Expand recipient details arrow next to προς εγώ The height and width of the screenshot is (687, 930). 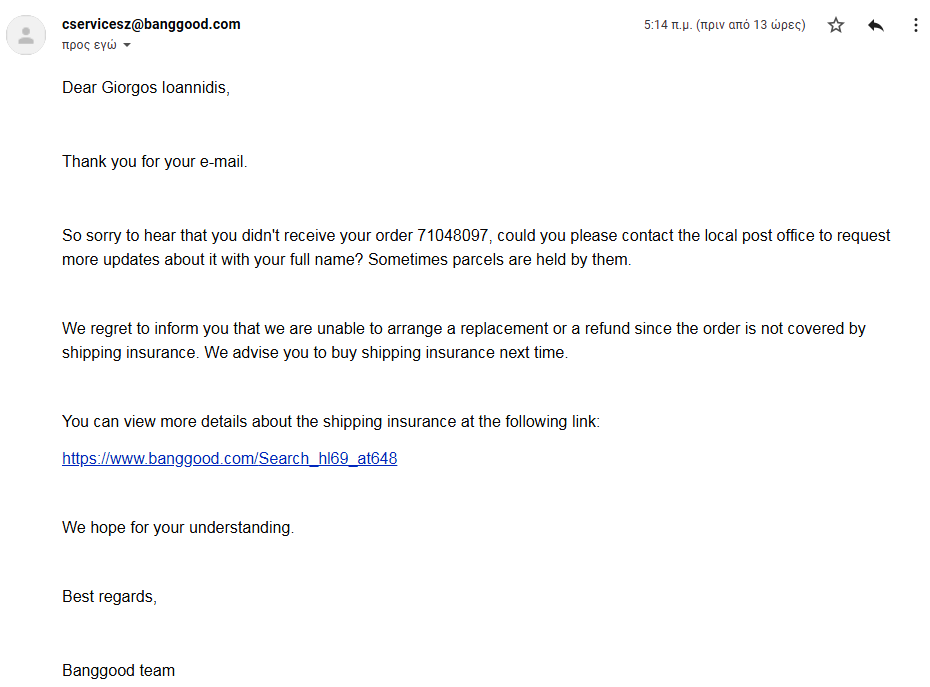(x=127, y=45)
